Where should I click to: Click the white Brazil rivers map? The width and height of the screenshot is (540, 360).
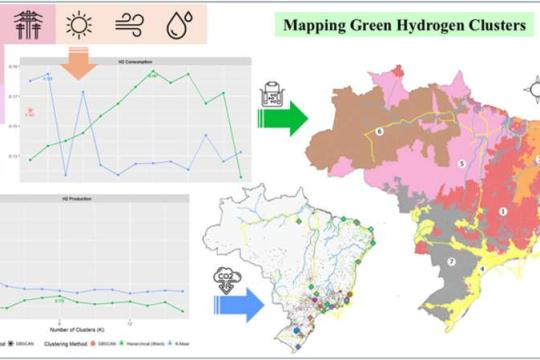(x=289, y=269)
